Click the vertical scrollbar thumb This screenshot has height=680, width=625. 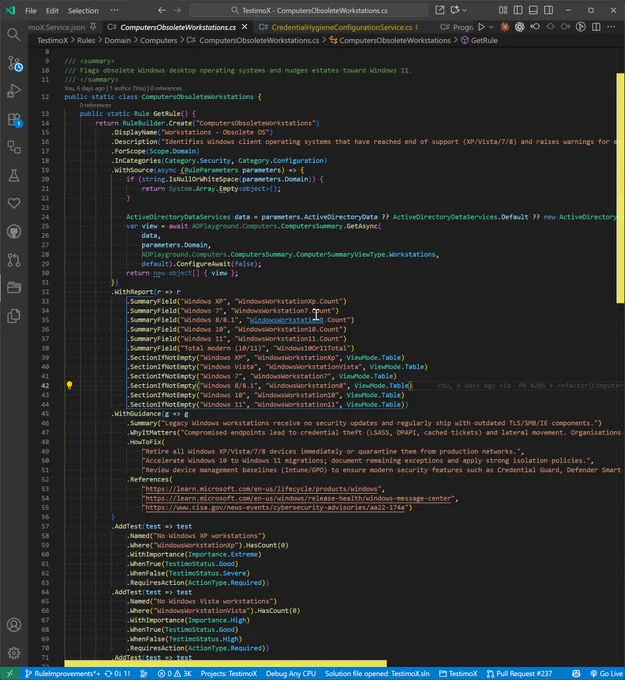tap(620, 188)
